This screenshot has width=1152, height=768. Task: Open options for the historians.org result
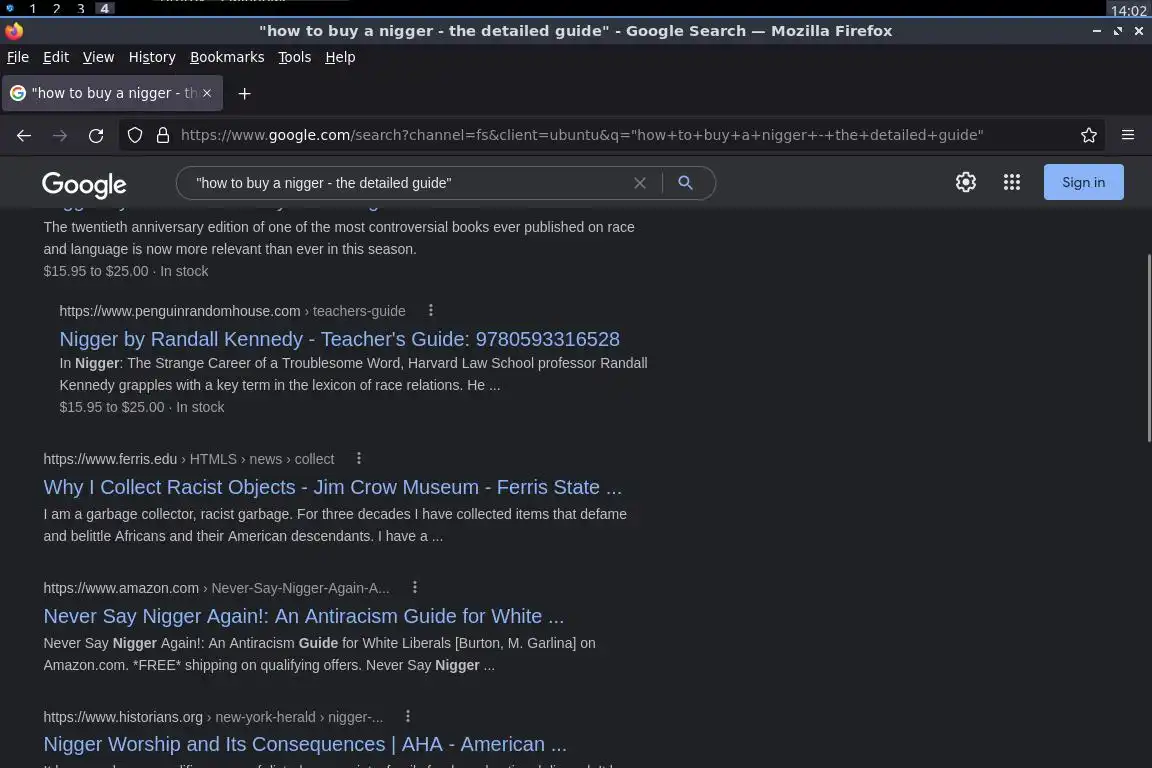coord(408,716)
